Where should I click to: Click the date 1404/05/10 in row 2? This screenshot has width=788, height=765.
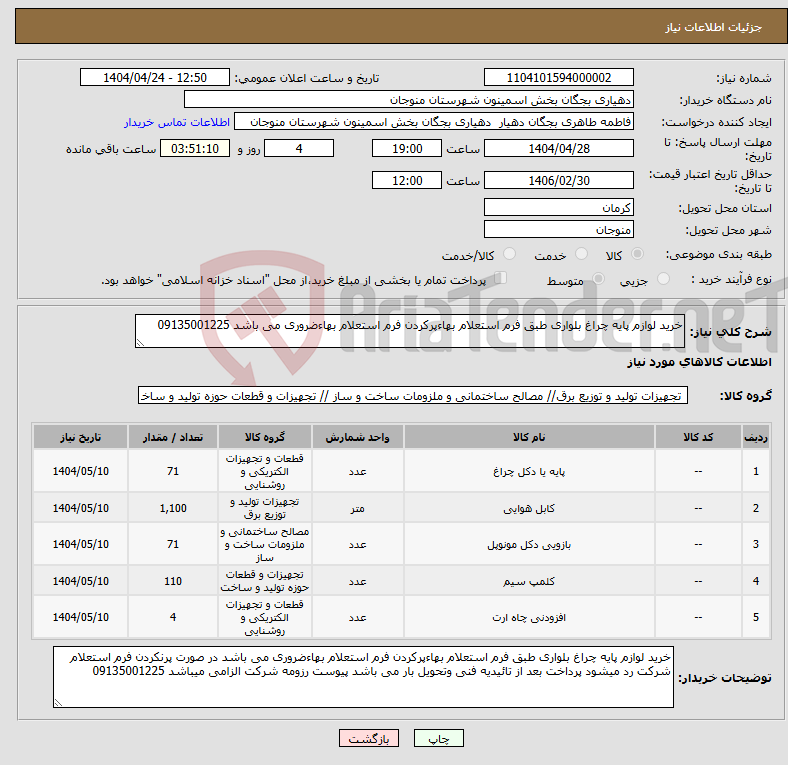pyautogui.click(x=80, y=508)
